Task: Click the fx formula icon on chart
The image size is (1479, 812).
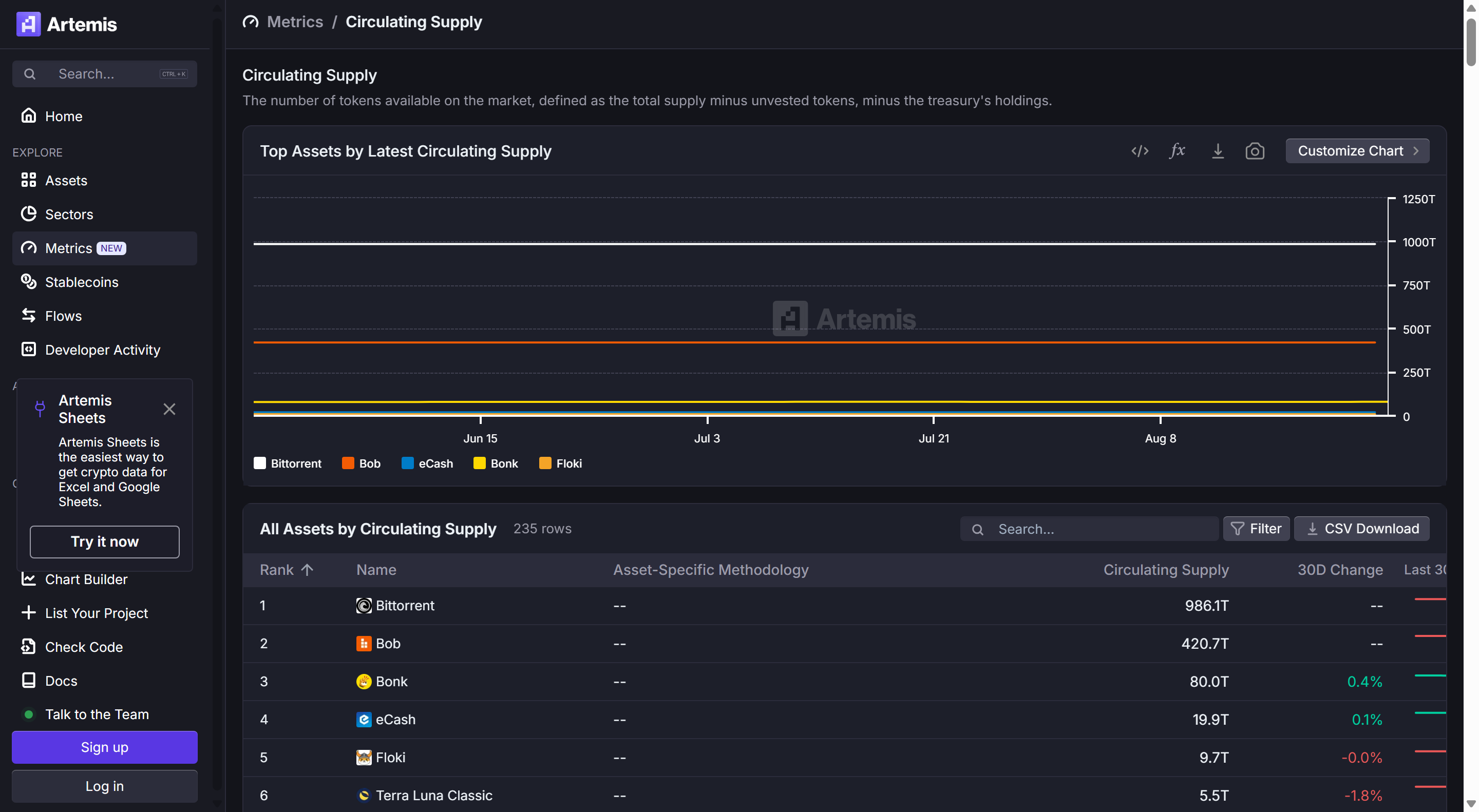Action: [1177, 151]
